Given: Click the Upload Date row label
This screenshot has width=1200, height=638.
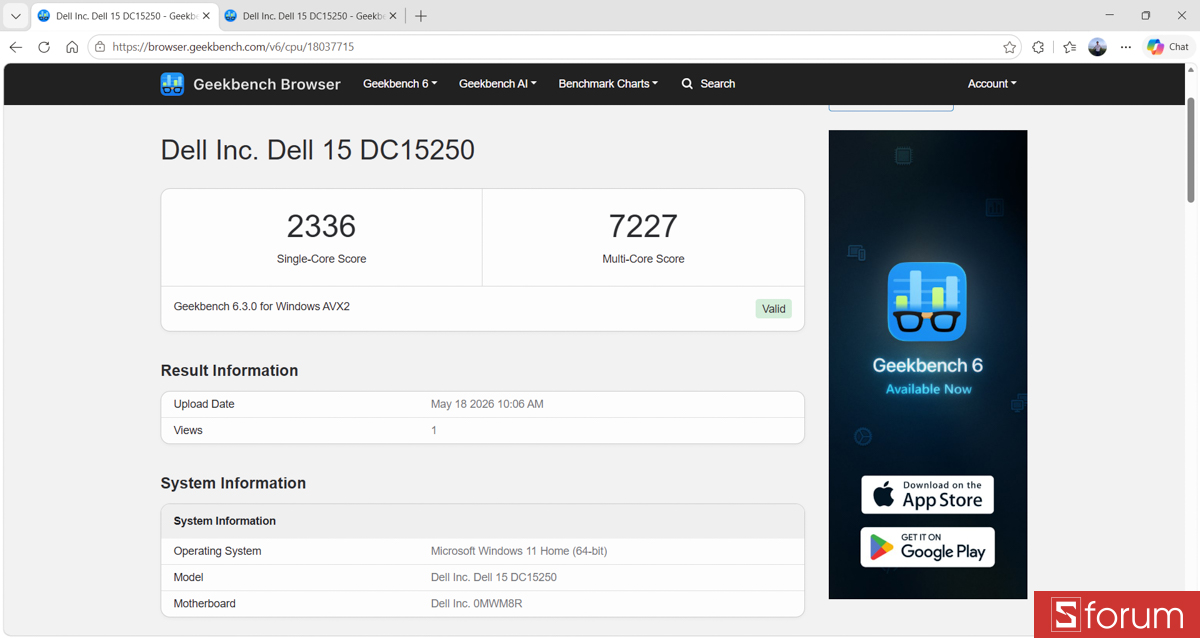Looking at the screenshot, I should pyautogui.click(x=204, y=404).
